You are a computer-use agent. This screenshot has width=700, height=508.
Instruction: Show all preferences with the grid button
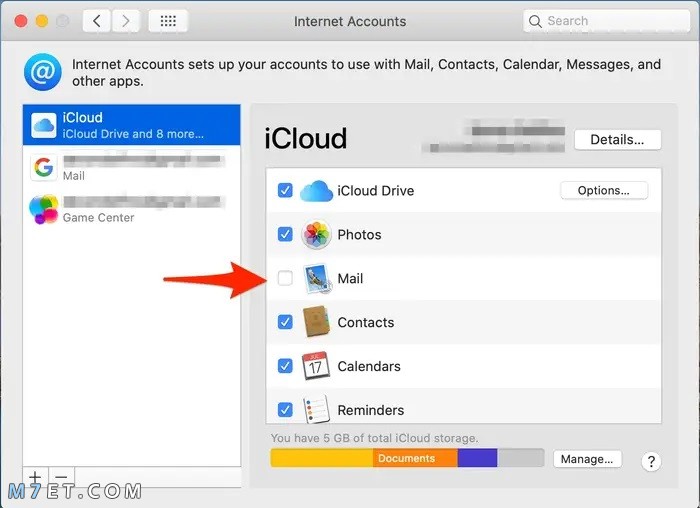pyautogui.click(x=168, y=21)
